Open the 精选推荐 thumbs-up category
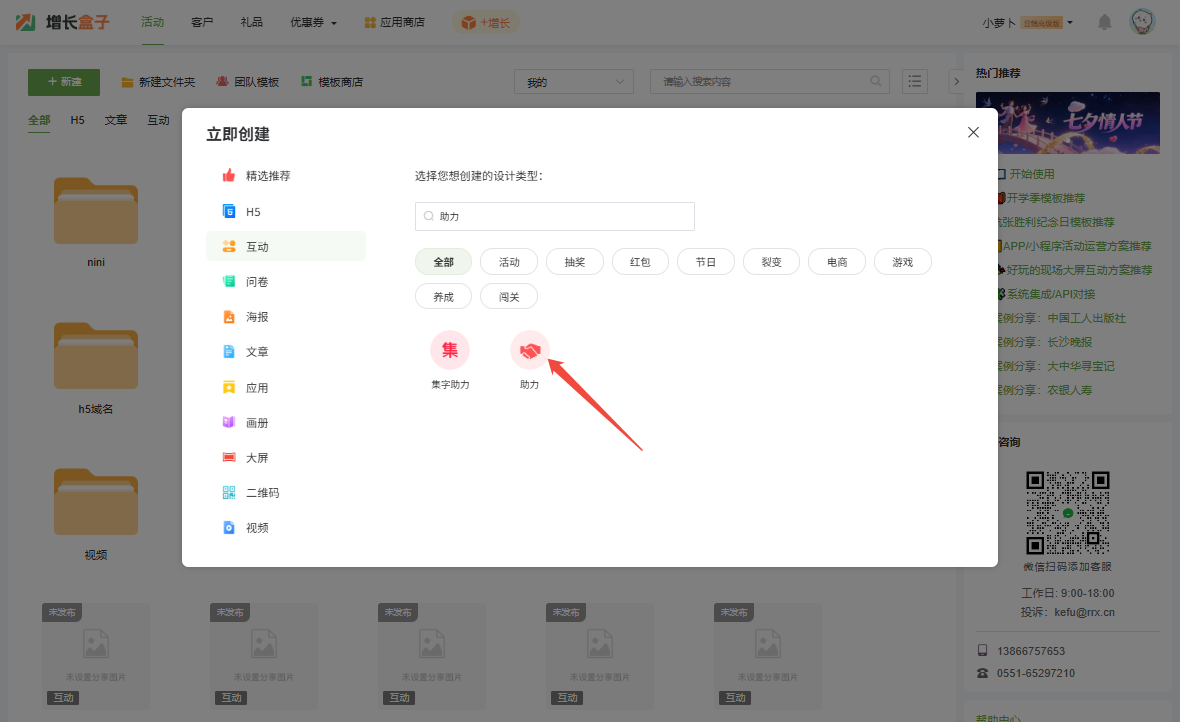 click(267, 176)
